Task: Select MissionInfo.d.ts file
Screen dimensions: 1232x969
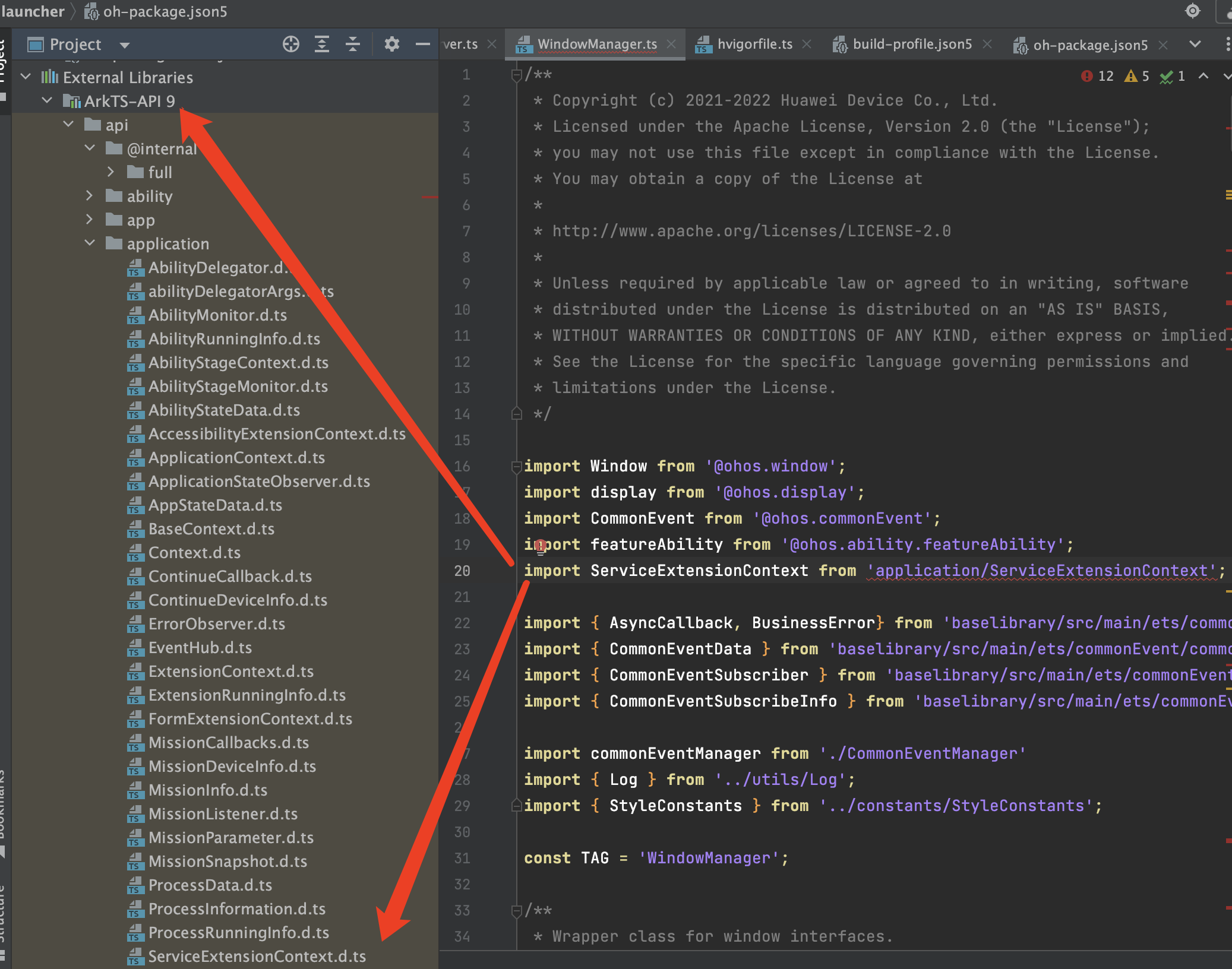Action: [208, 790]
